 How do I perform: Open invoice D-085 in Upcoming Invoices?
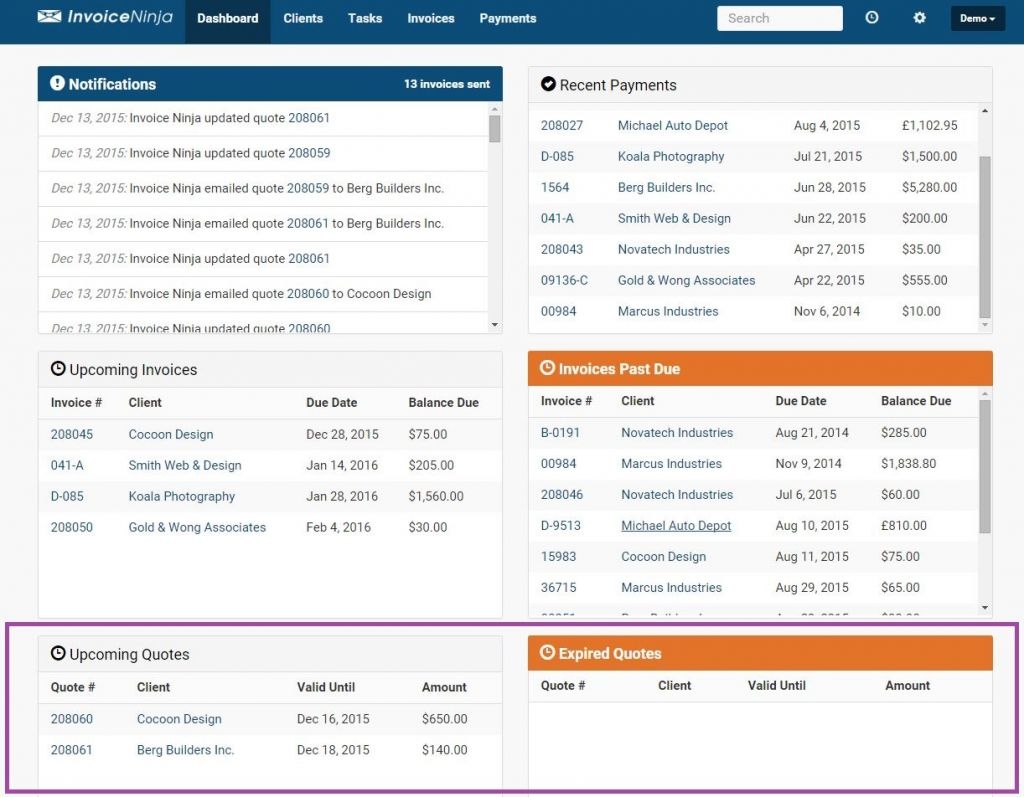(67, 496)
